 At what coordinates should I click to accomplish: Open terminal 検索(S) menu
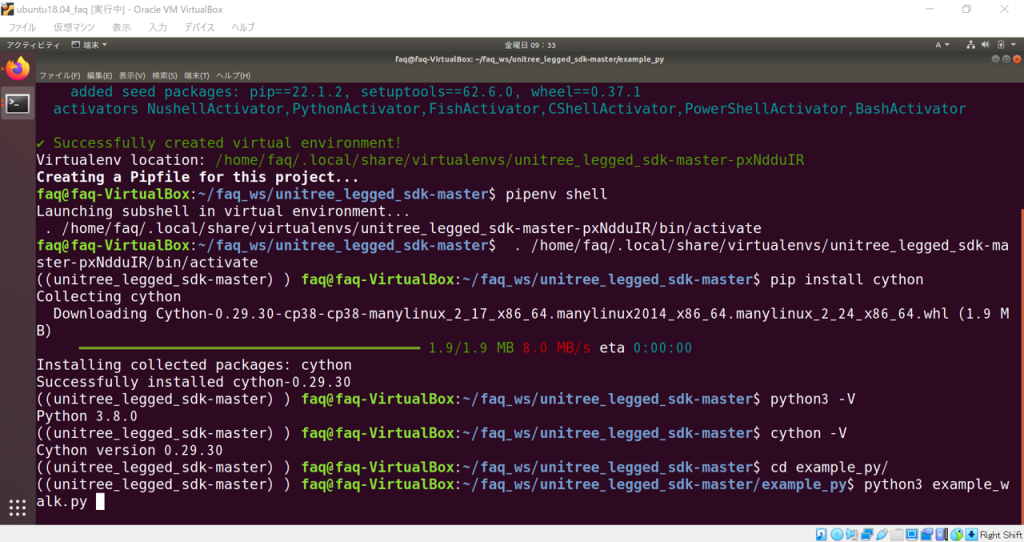[165, 75]
